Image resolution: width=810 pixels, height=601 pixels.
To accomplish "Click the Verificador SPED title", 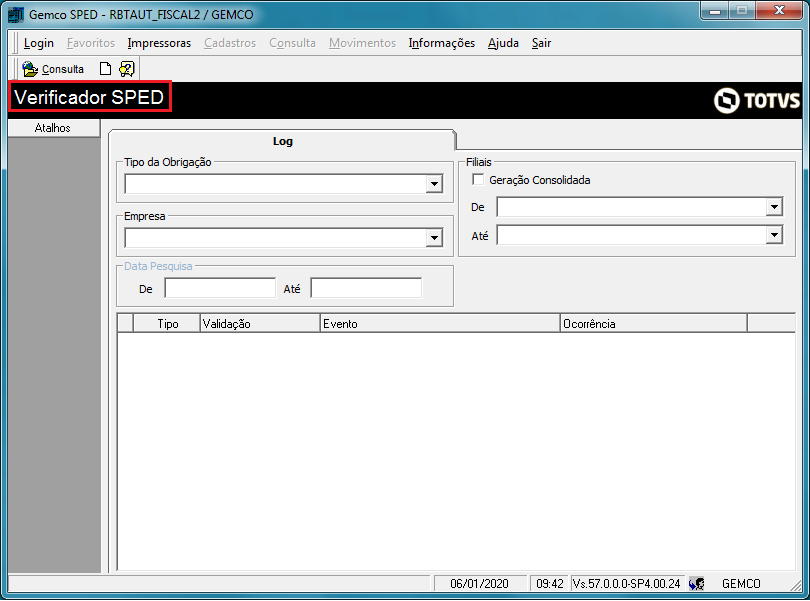I will 89,97.
